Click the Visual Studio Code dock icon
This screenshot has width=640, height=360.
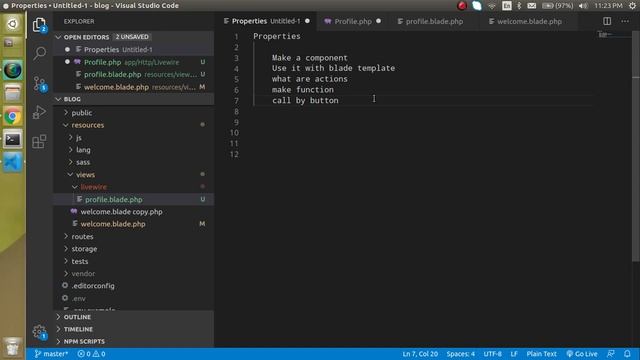(x=12, y=162)
